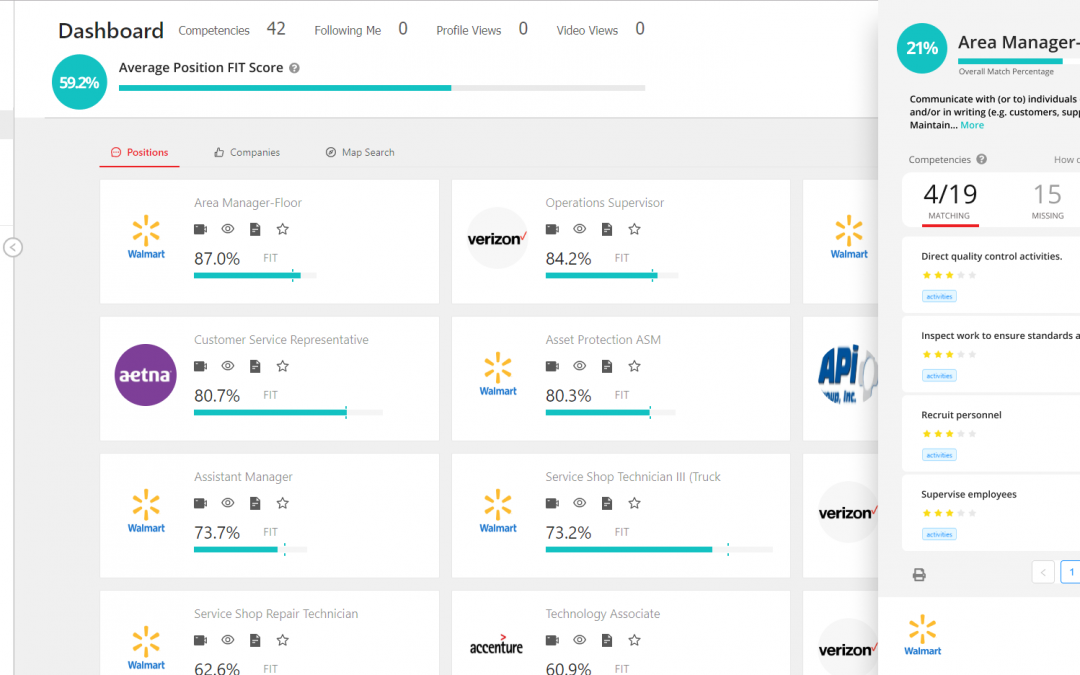Toggle eye icon on Service Shop Technician III
This screenshot has width=1080, height=675.
(x=580, y=503)
